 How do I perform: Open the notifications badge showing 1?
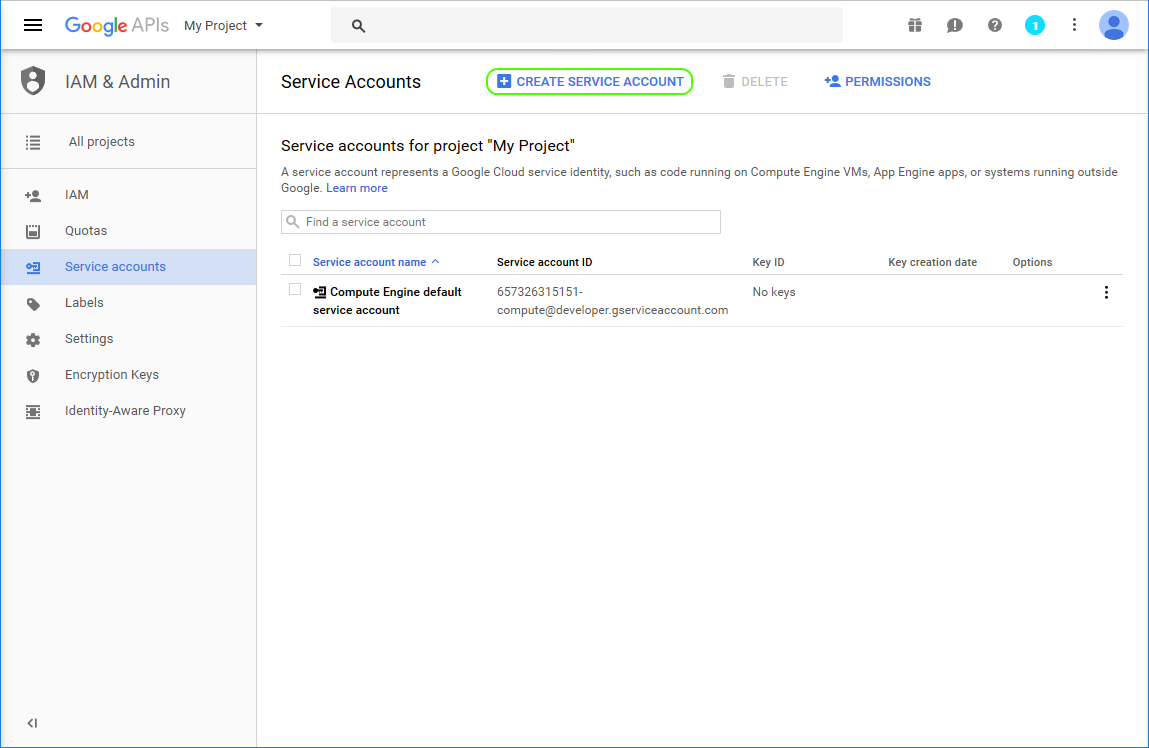(1035, 25)
